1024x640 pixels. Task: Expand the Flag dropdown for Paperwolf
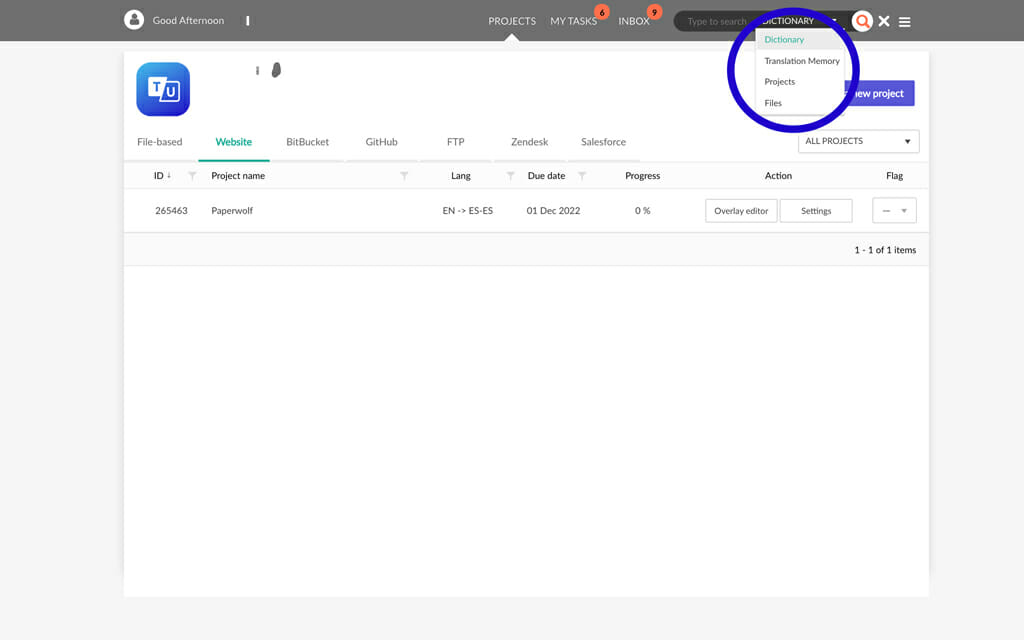894,210
